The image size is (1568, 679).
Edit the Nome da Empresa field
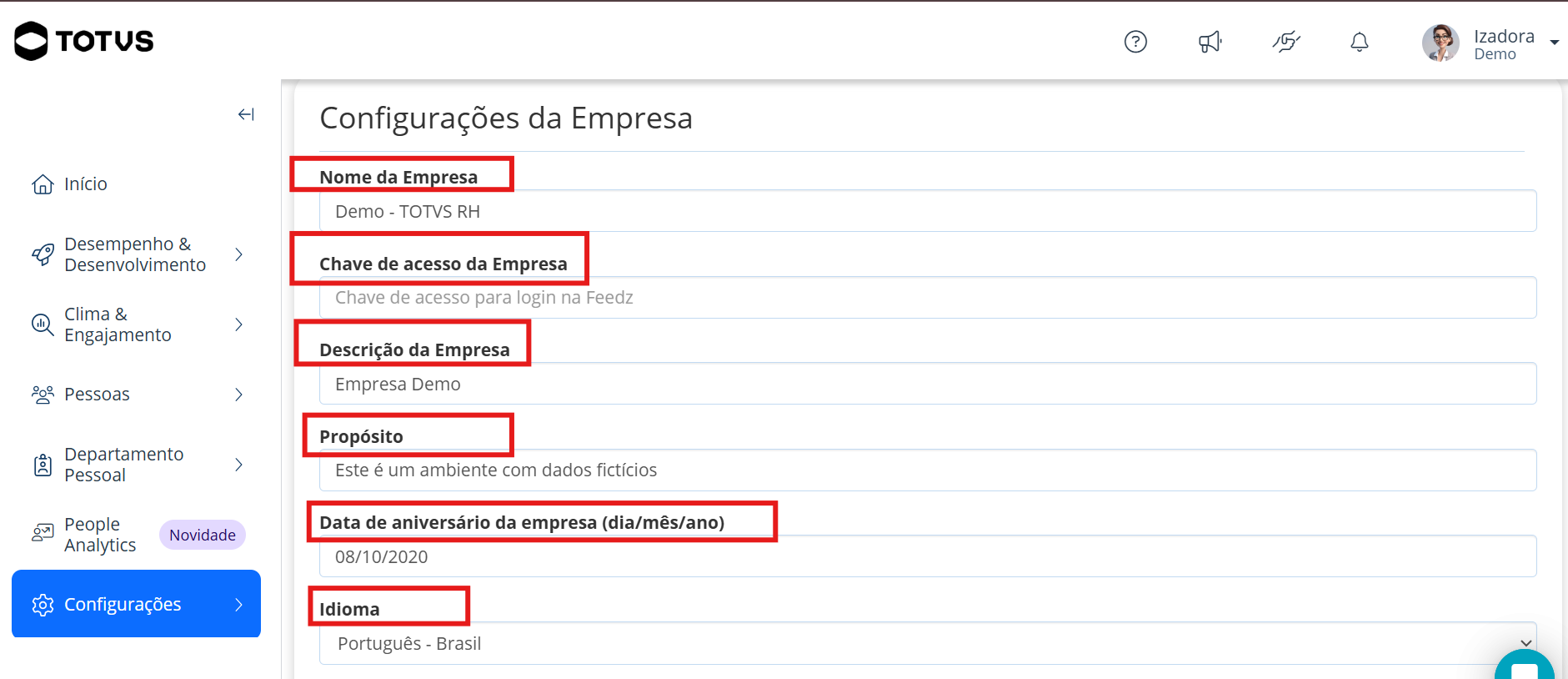[x=928, y=211]
